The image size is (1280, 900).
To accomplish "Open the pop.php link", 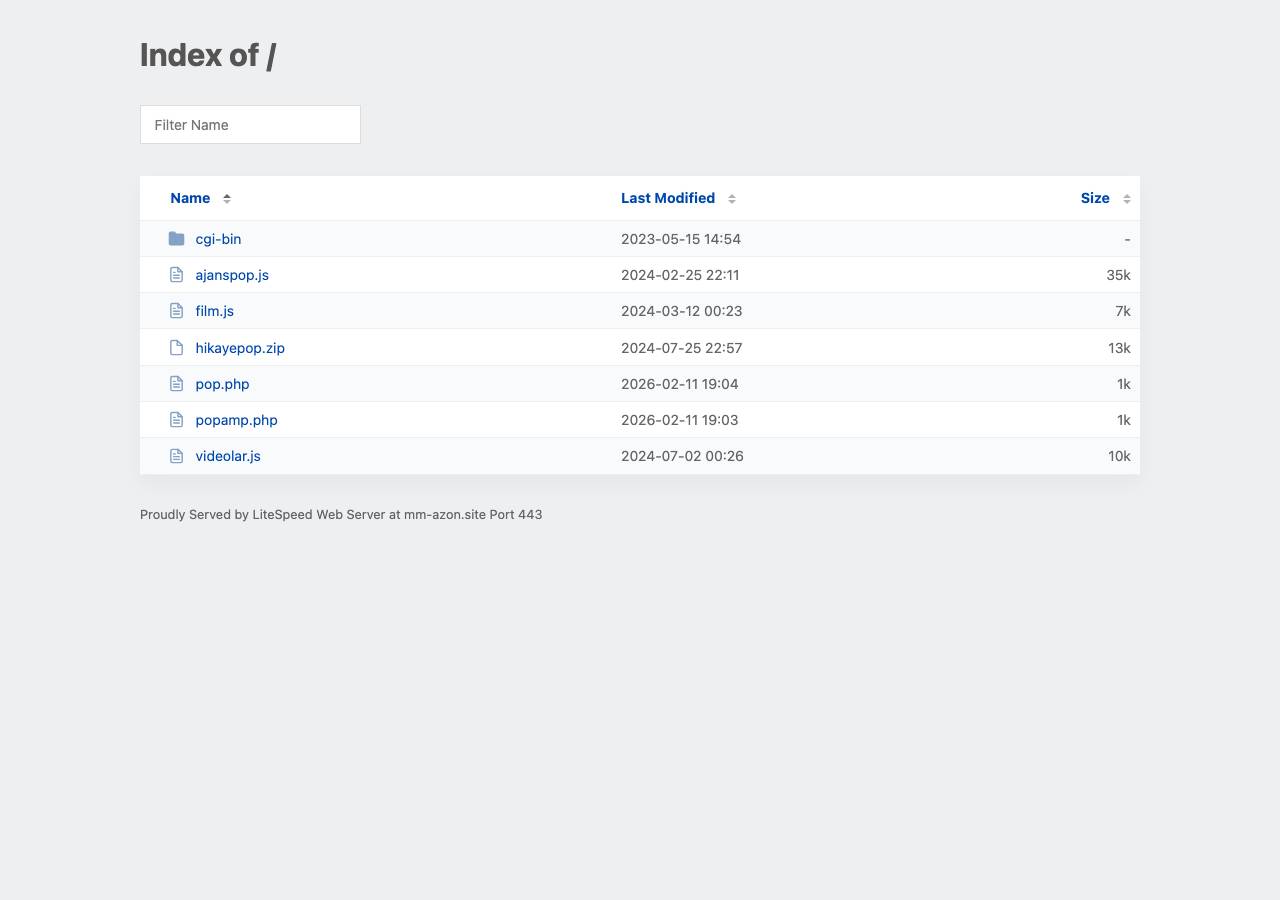I will tap(222, 384).
